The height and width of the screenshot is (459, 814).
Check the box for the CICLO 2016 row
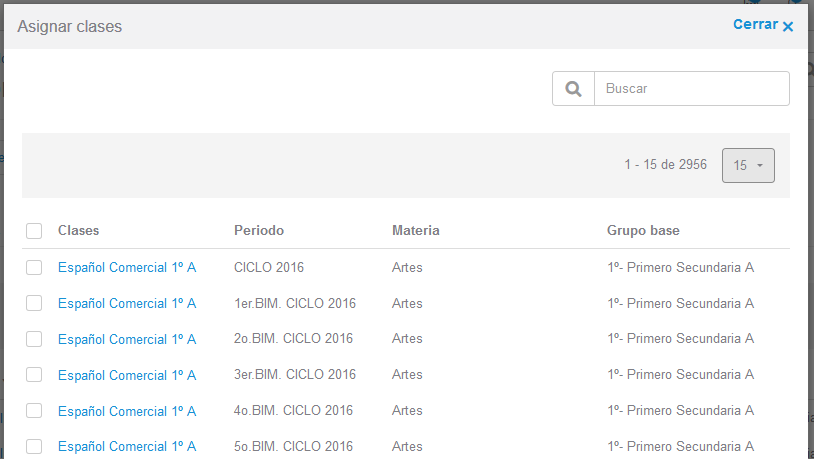[x=34, y=267]
